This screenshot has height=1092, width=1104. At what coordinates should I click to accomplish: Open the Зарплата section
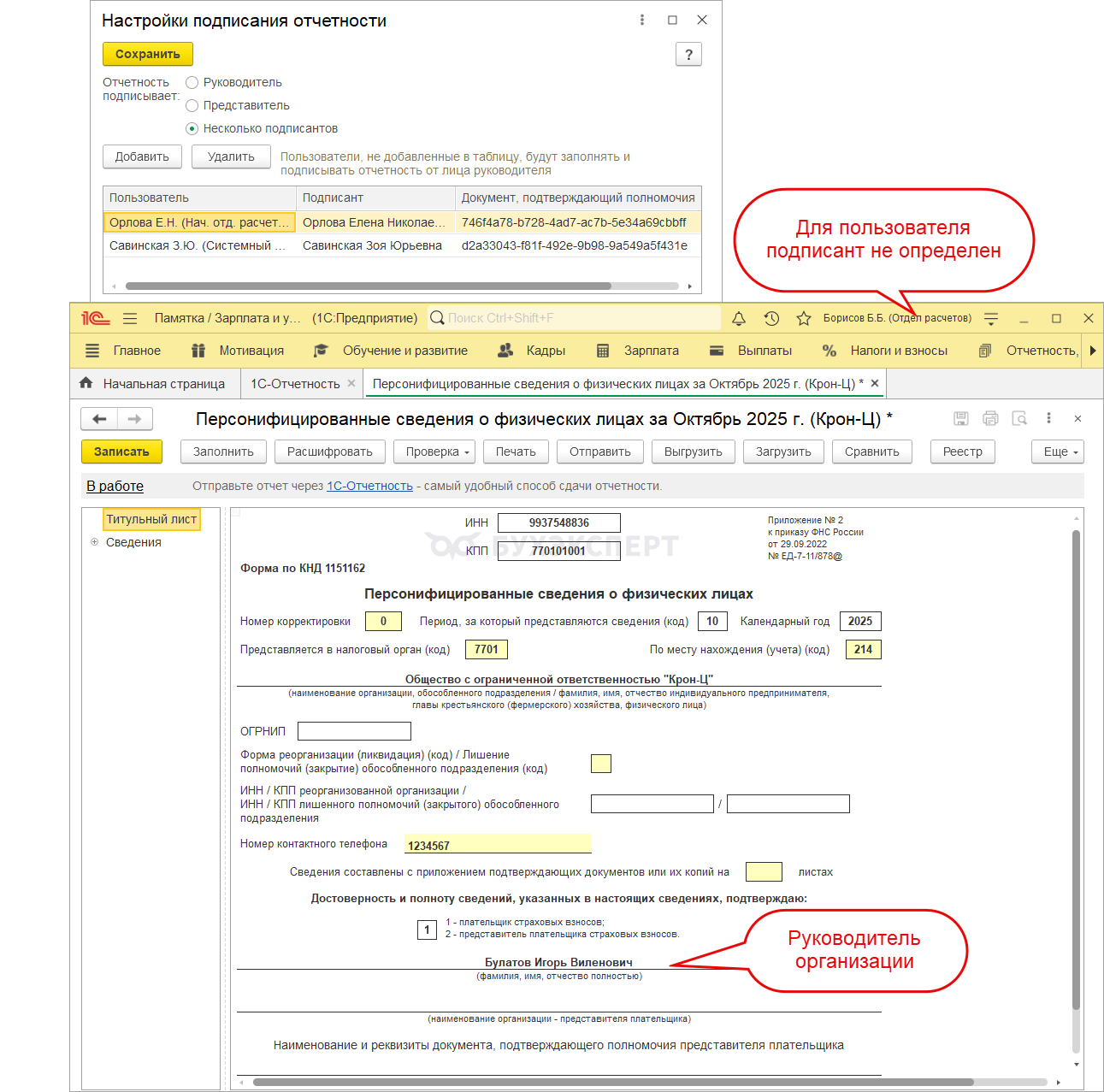pos(652,351)
